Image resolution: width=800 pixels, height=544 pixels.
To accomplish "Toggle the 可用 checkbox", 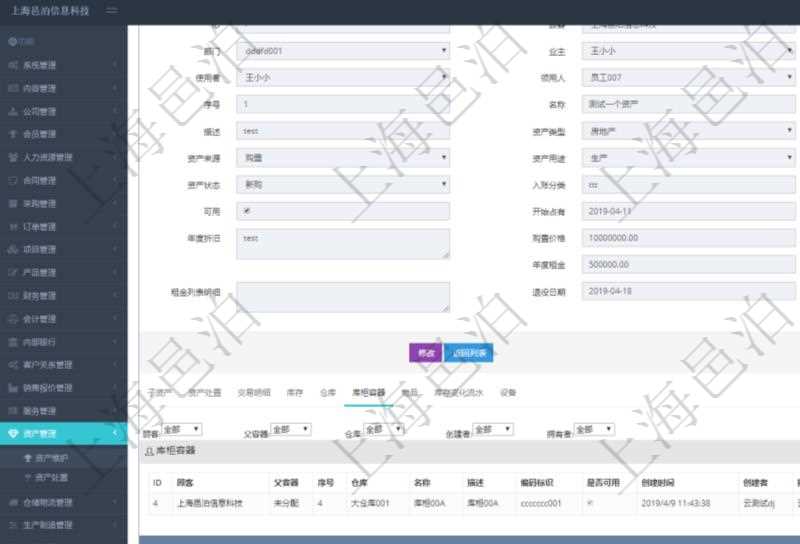I will point(247,211).
